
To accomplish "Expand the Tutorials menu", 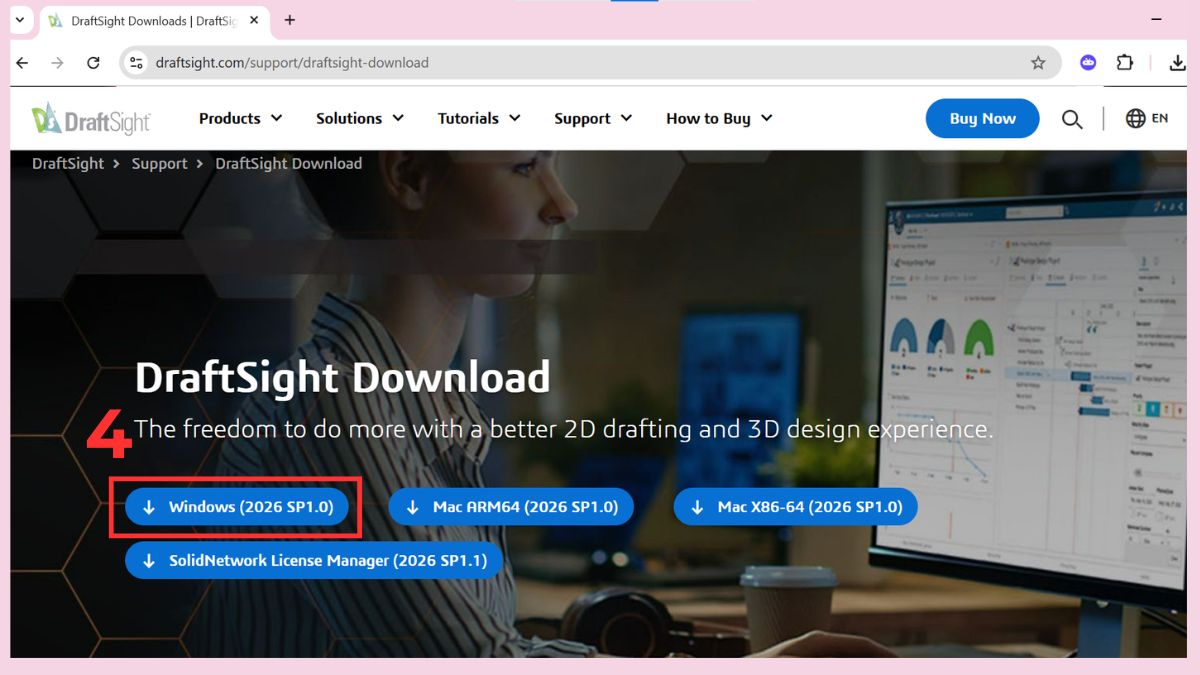I will coord(479,118).
